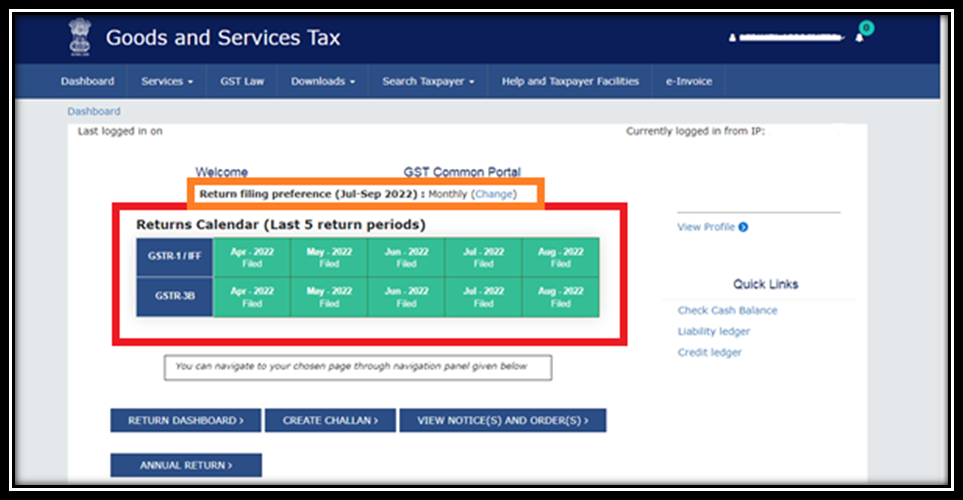Click Currently logged in from IP text
The image size is (963, 500).
(x=695, y=131)
